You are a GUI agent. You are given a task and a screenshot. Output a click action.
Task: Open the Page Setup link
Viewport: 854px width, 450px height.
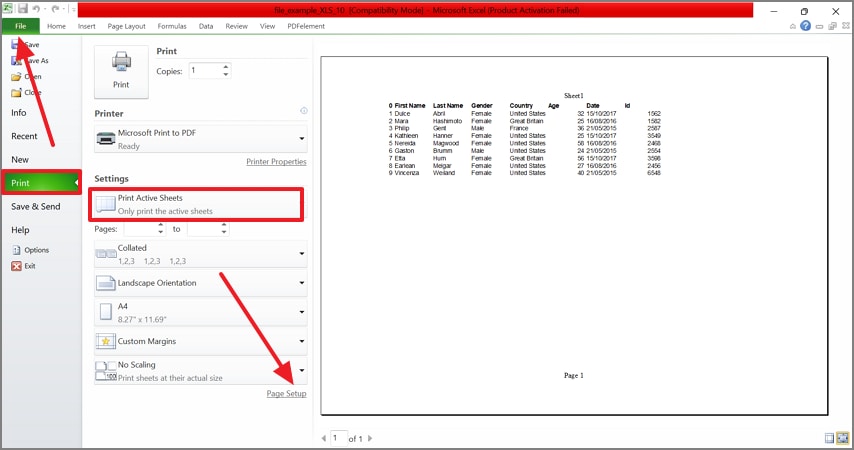point(286,393)
